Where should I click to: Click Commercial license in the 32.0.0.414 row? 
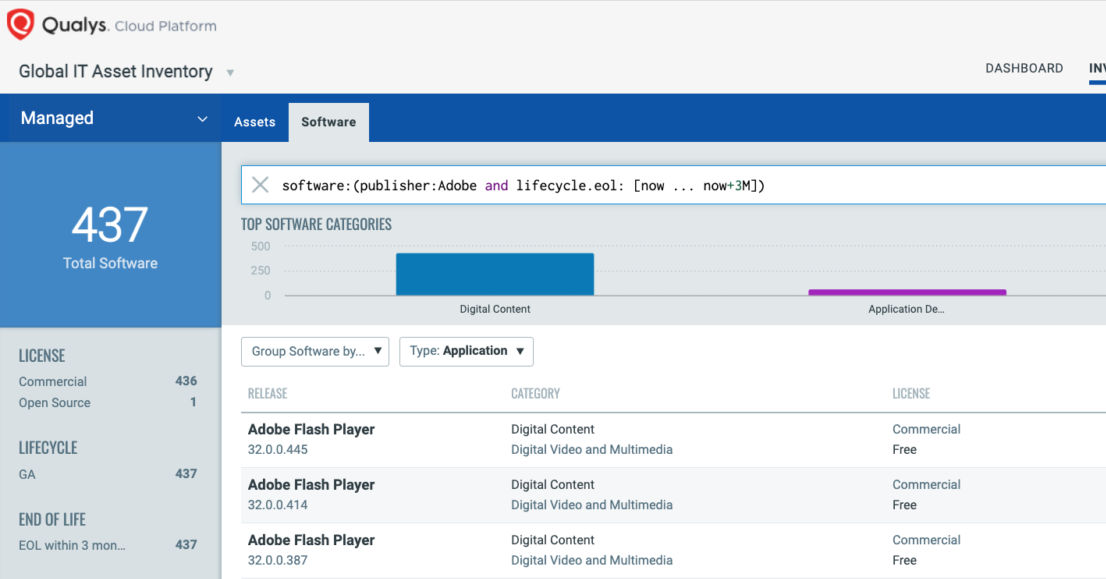pyautogui.click(x=926, y=485)
